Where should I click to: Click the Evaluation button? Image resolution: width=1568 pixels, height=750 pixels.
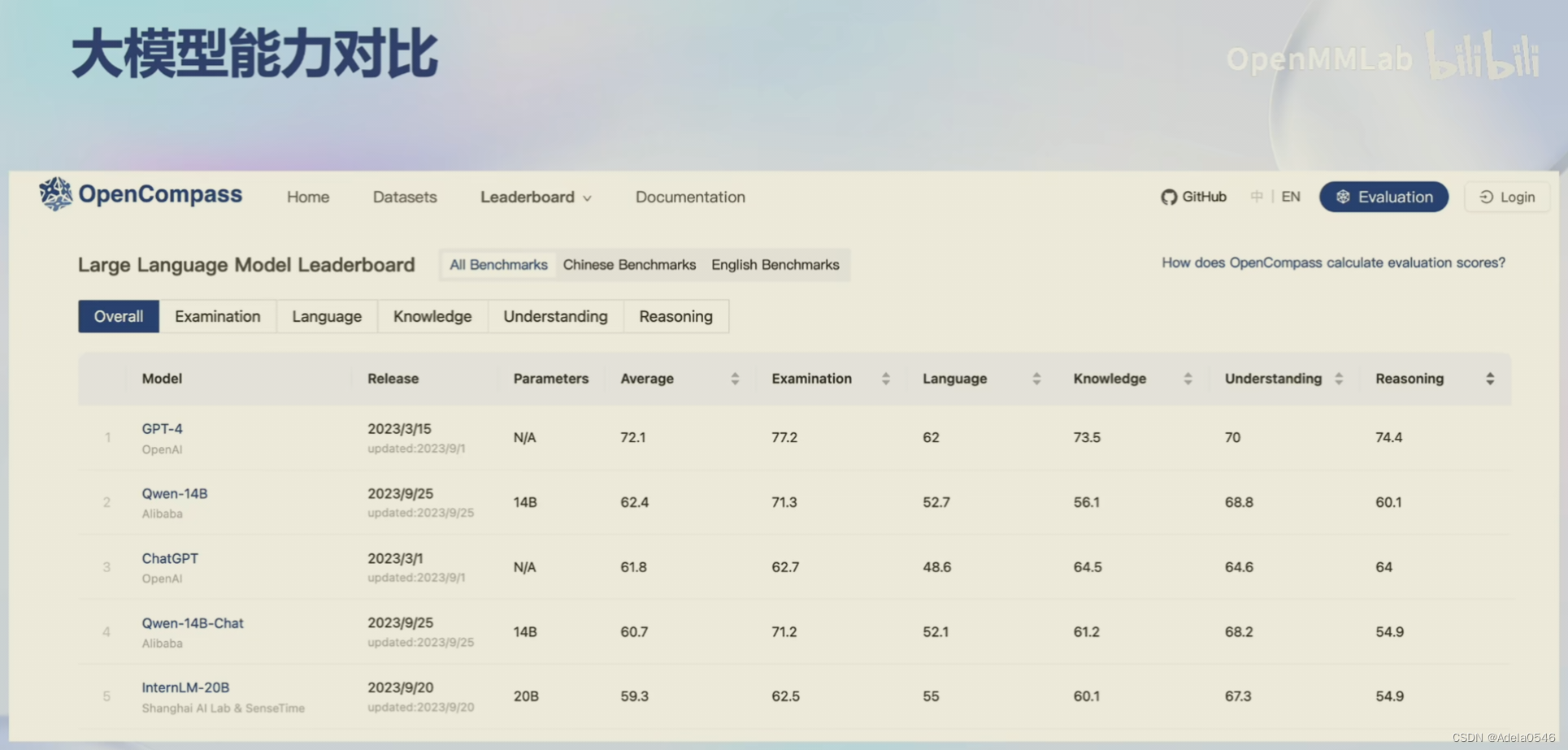[x=1383, y=197]
